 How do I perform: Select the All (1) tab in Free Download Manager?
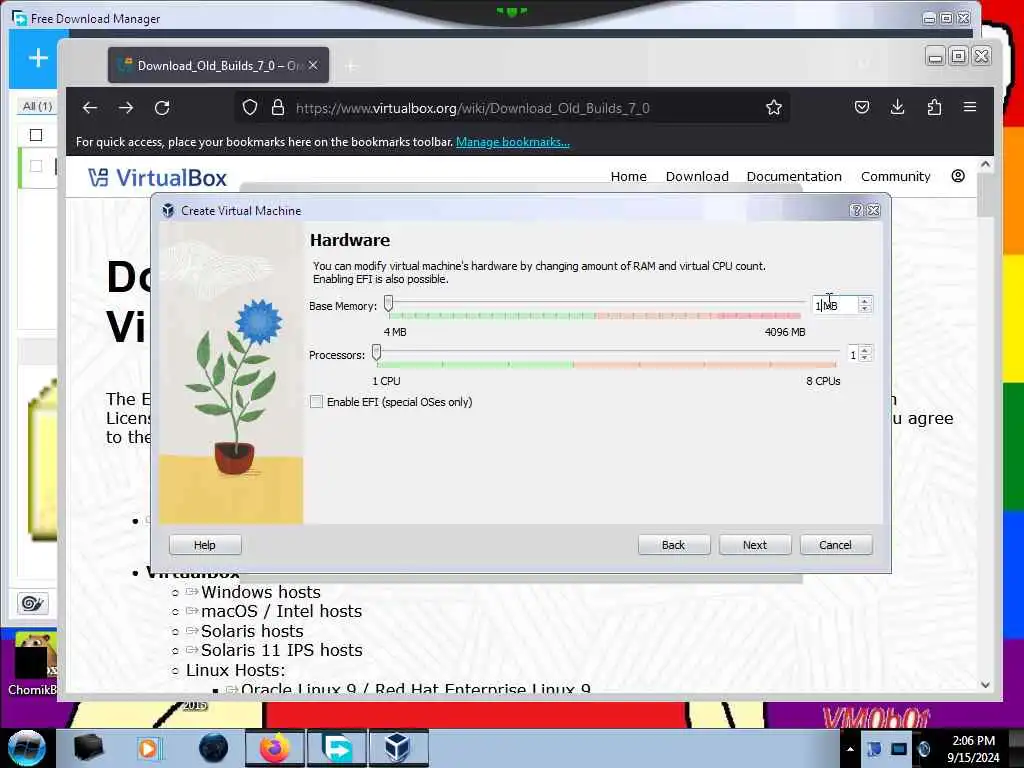[37, 106]
